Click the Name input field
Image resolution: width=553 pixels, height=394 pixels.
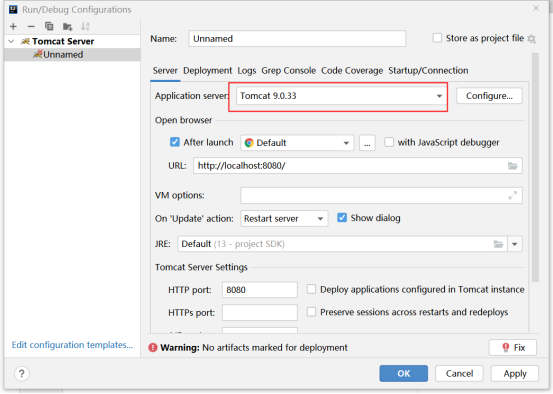pos(297,38)
